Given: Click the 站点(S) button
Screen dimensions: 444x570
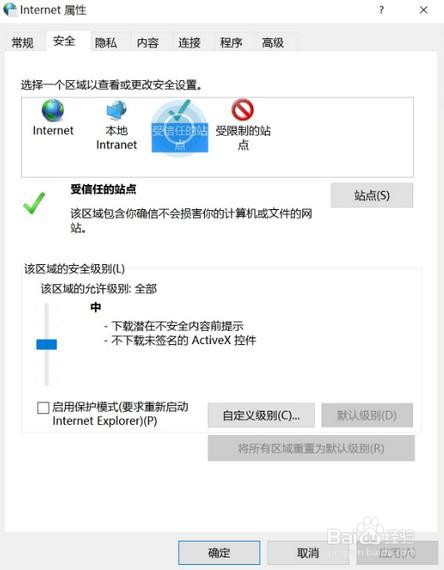Looking at the screenshot, I should click(x=372, y=196).
